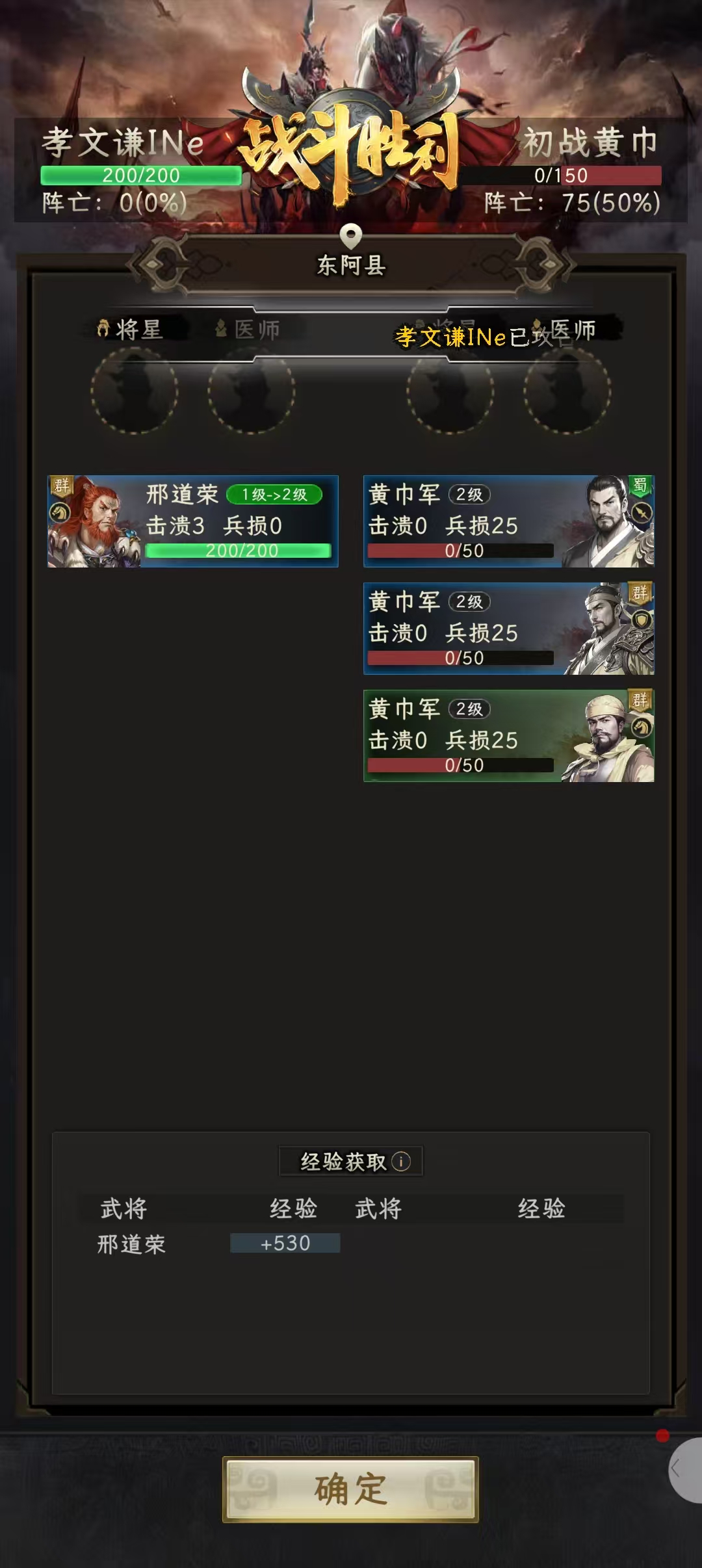
Task: Tap shield troop icon on second 黄巾军
Action: click(642, 620)
